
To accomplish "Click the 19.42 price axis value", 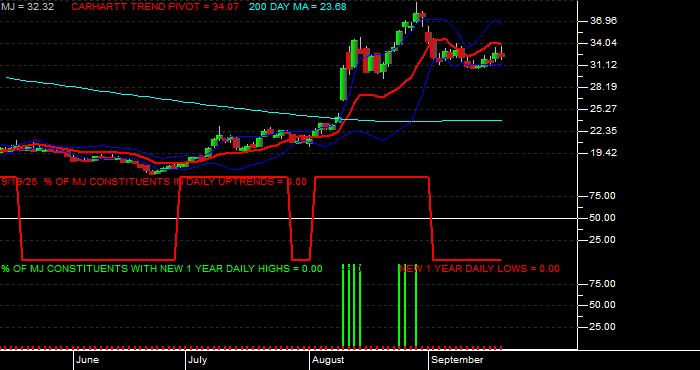I will tap(603, 153).
